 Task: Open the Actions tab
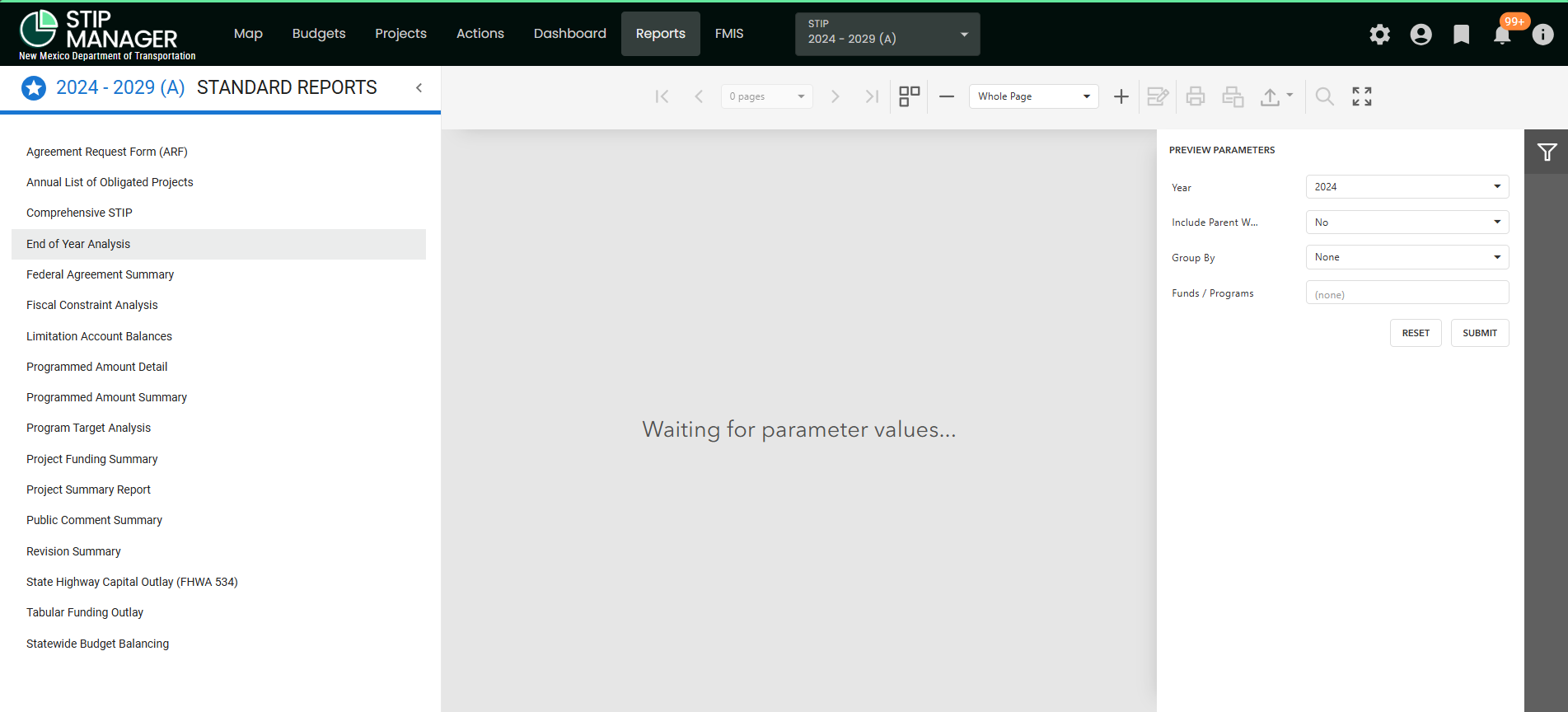click(480, 34)
